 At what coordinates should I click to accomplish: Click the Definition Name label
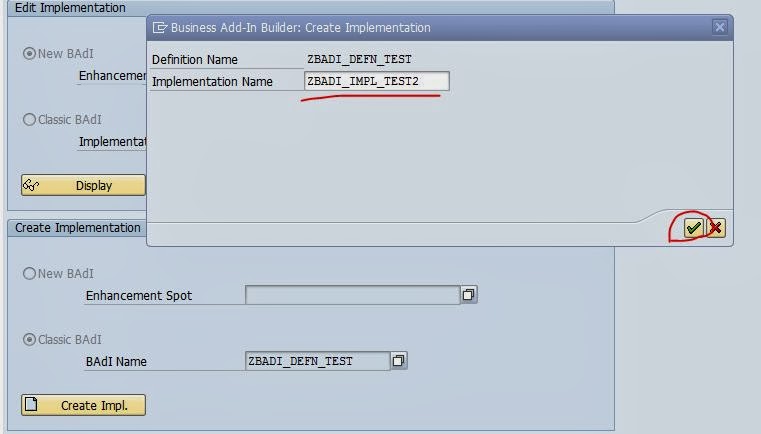[x=195, y=60]
